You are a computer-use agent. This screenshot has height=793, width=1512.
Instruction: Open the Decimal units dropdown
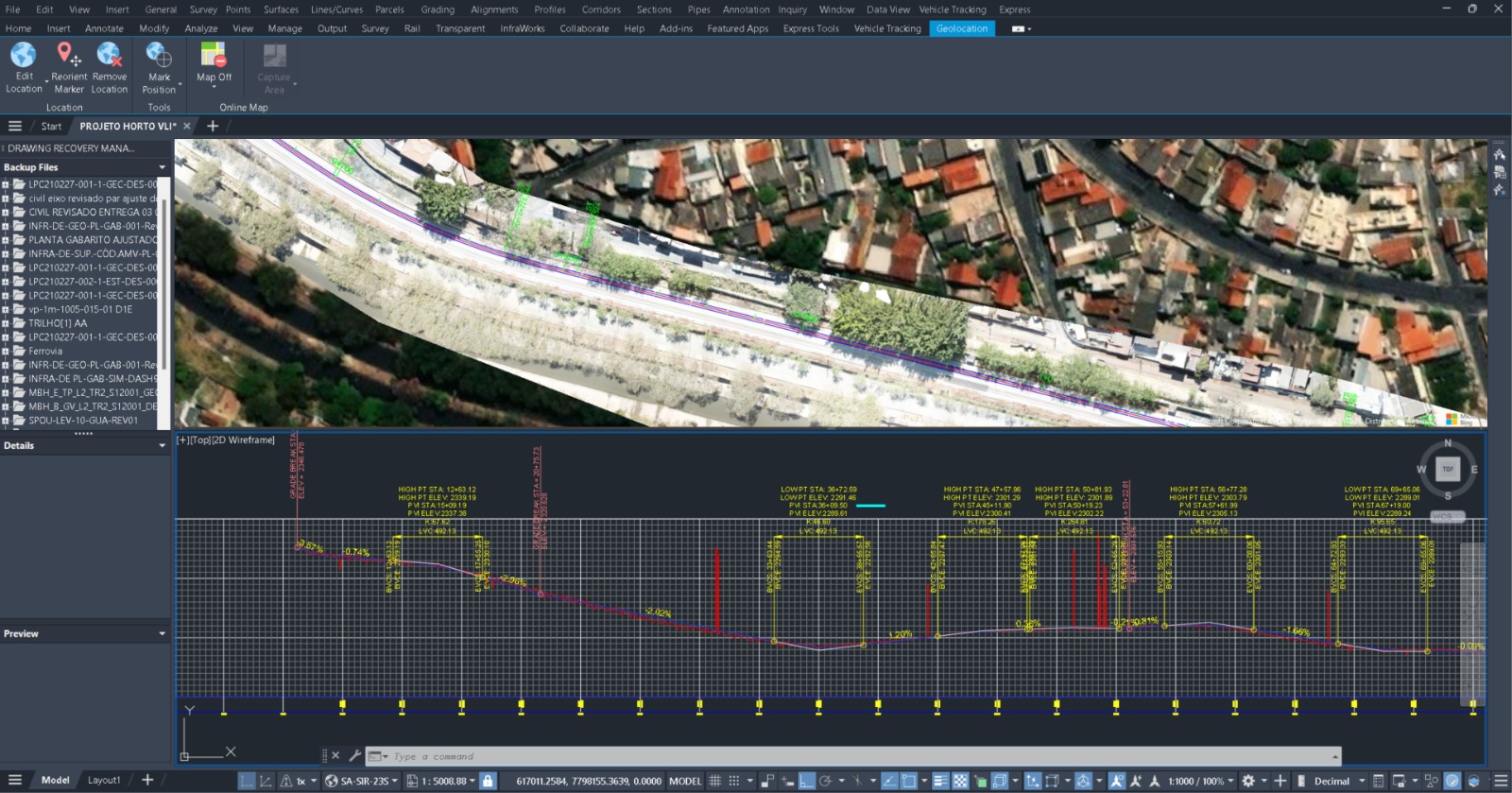pyautogui.click(x=1362, y=781)
